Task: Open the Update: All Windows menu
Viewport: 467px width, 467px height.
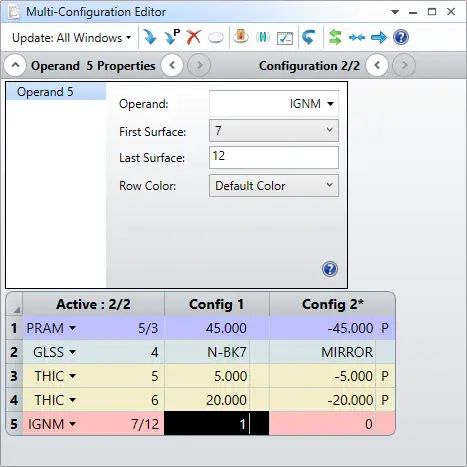Action: pyautogui.click(x=71, y=38)
